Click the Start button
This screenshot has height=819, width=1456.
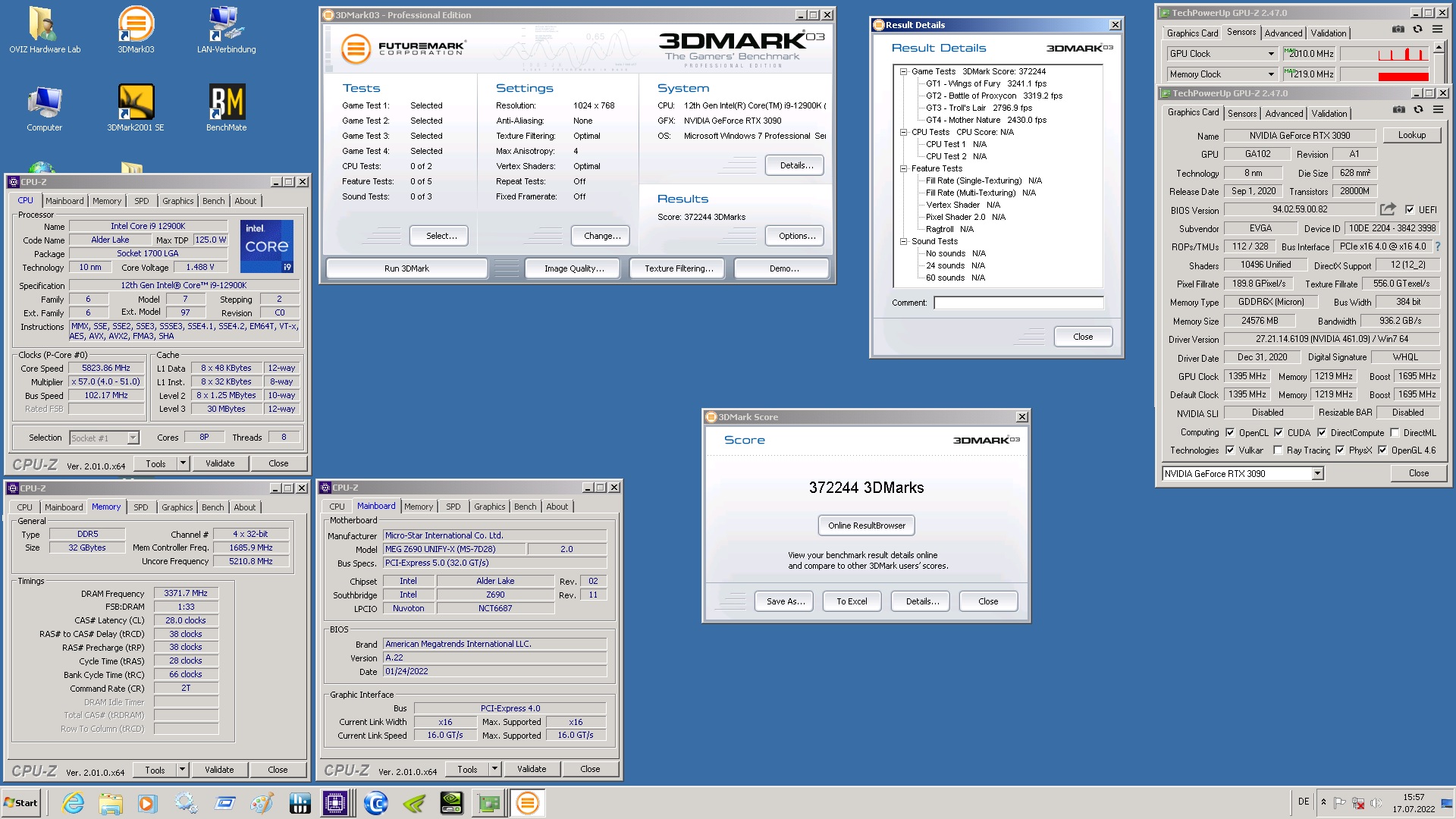coord(20,803)
